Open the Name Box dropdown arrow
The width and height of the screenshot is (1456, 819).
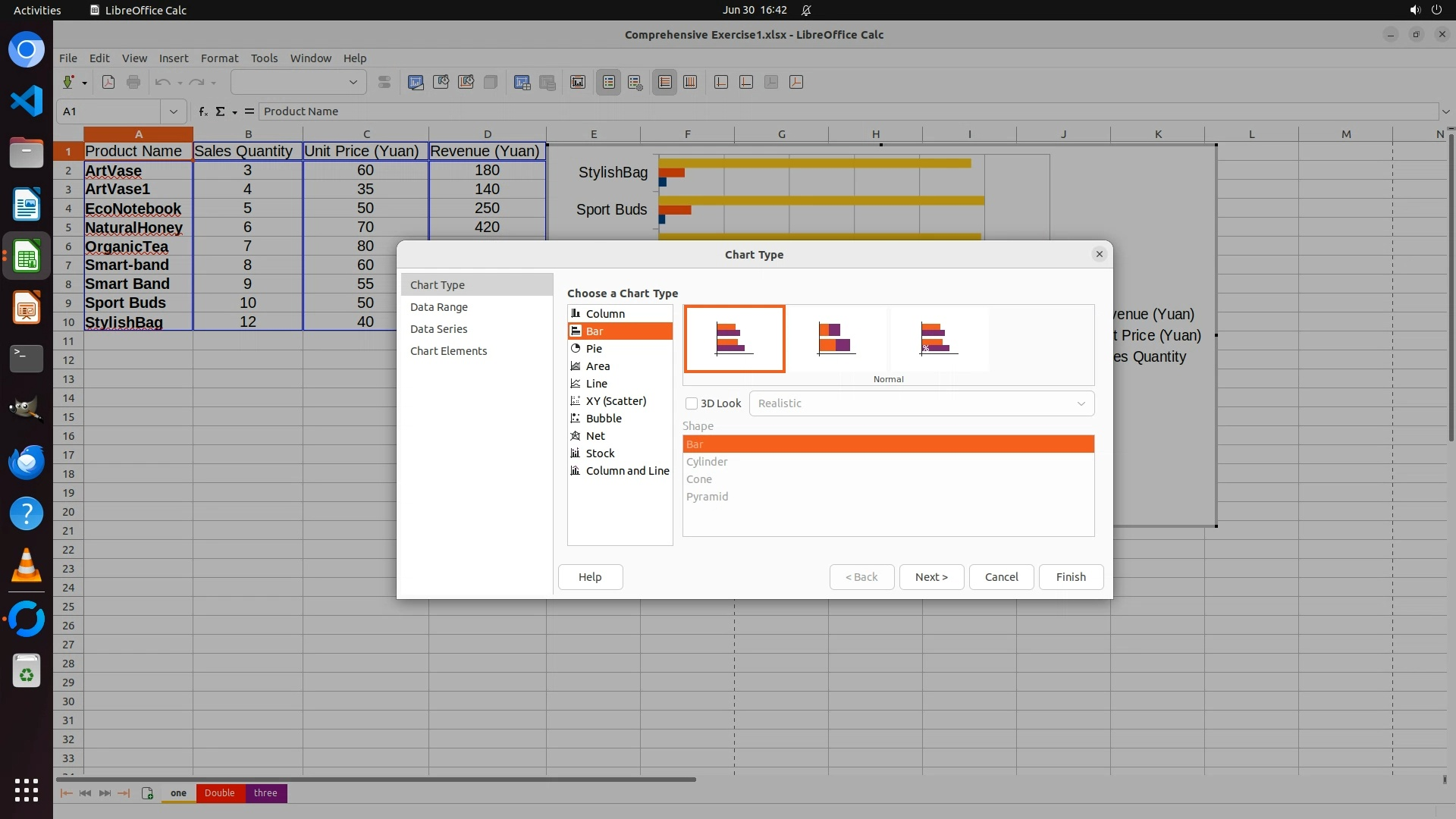click(174, 111)
